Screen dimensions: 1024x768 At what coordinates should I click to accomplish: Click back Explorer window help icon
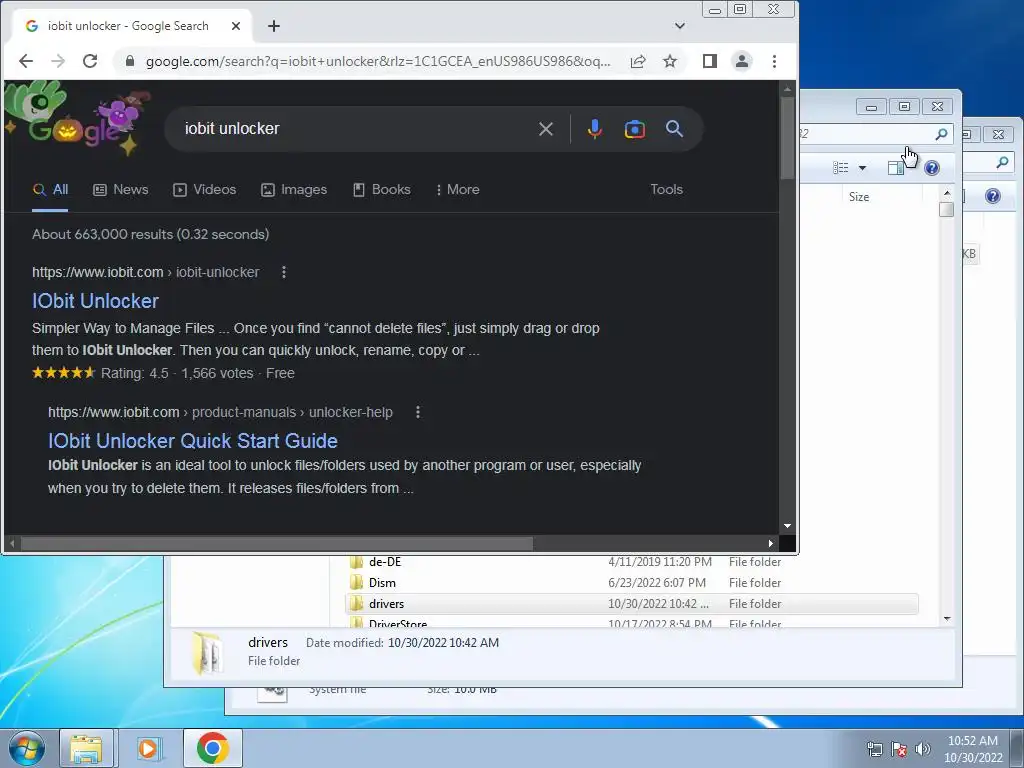[993, 196]
